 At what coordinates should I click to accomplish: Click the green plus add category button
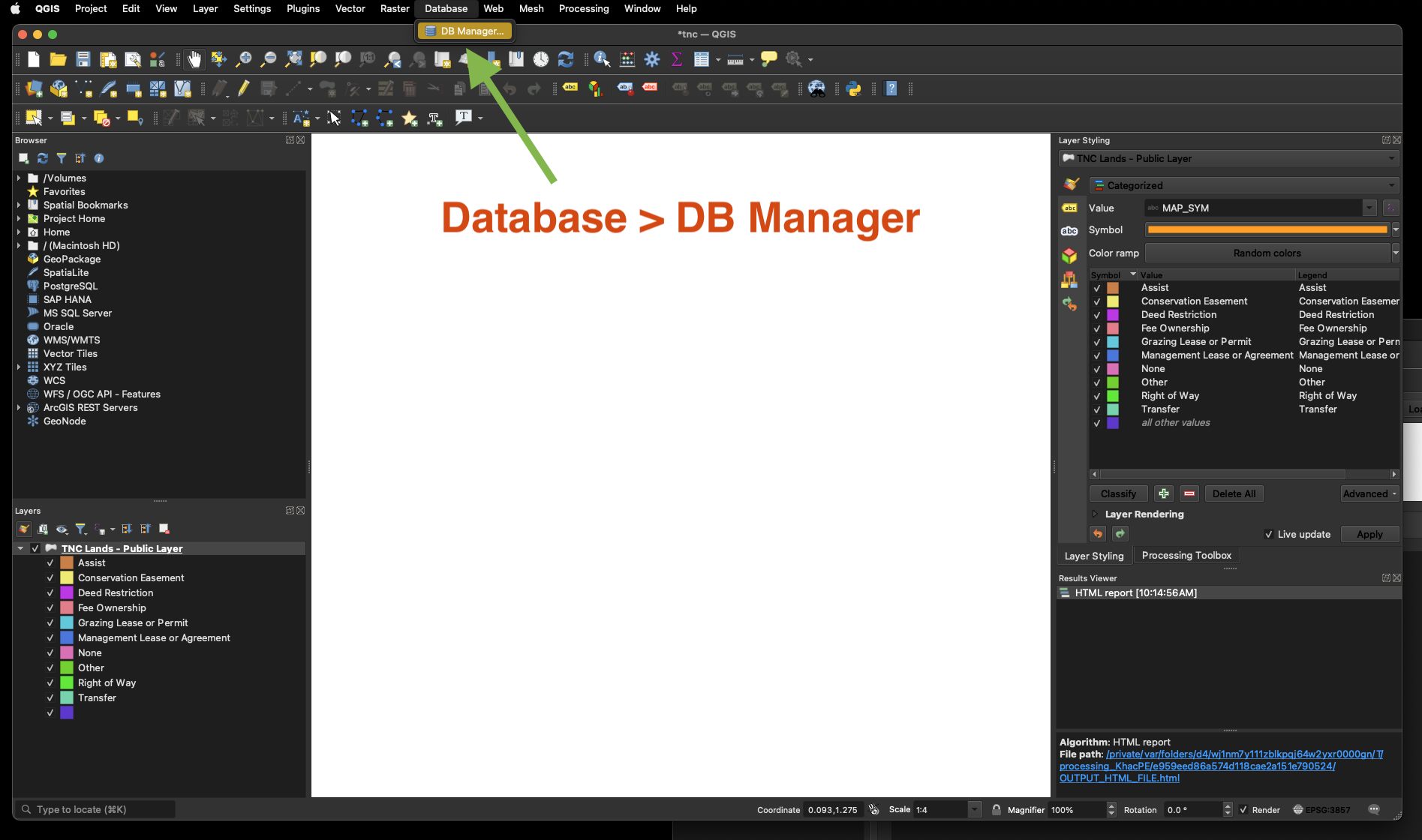pyautogui.click(x=1163, y=493)
